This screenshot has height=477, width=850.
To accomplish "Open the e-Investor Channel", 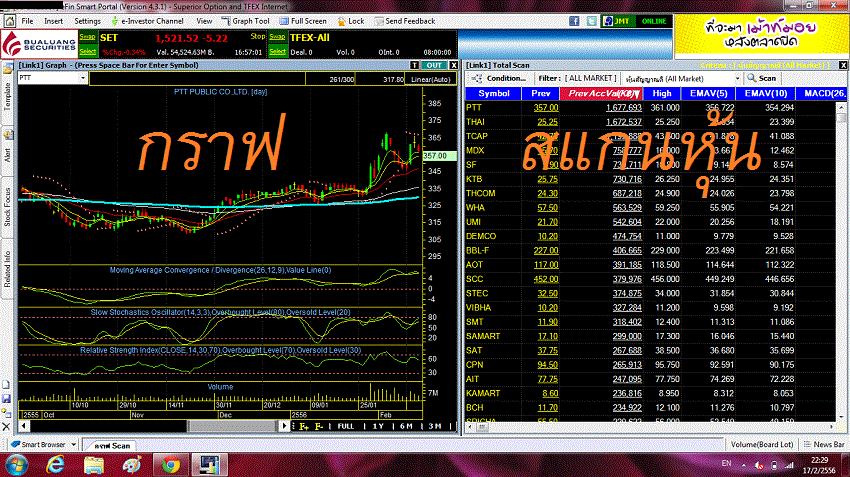I will tap(147, 21).
